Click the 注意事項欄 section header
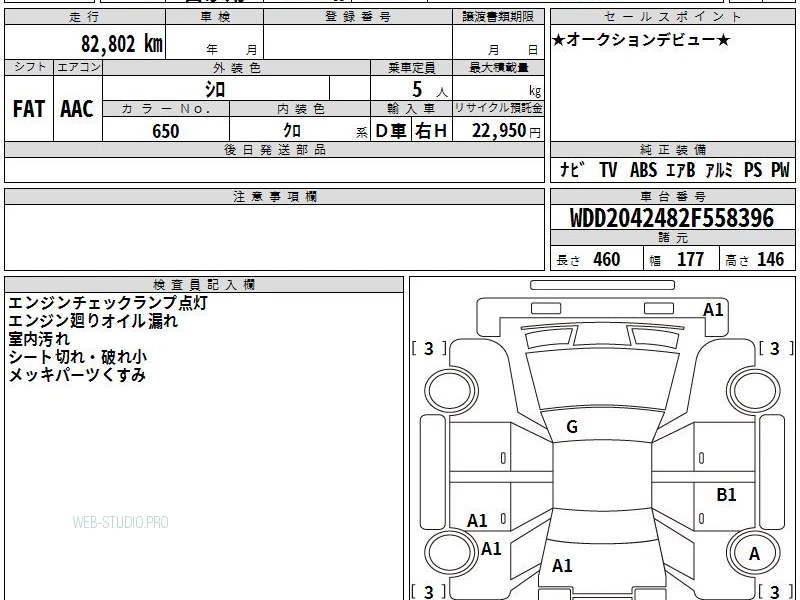 click(x=274, y=197)
